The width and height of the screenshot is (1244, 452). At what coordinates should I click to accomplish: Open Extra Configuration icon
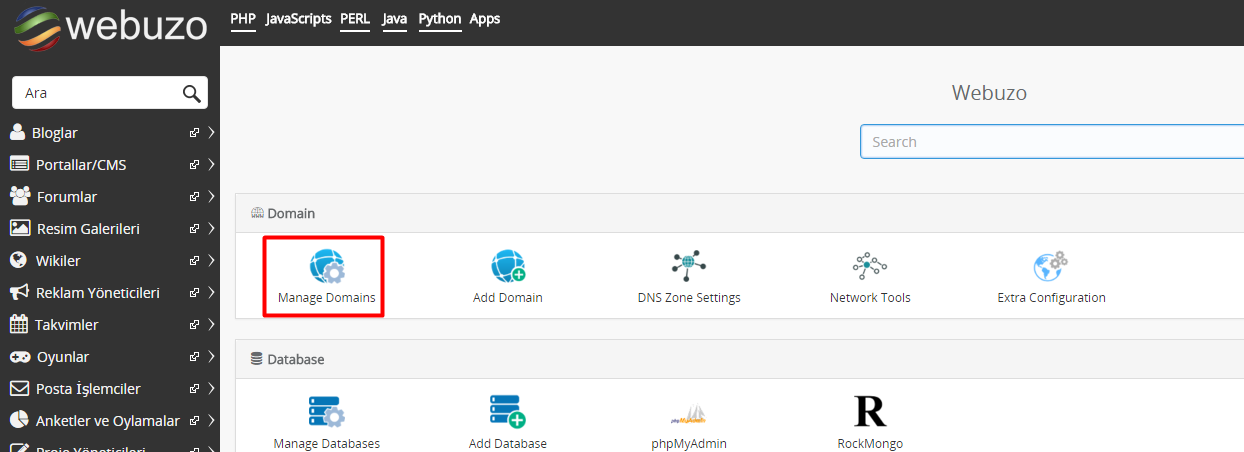coord(1051,267)
